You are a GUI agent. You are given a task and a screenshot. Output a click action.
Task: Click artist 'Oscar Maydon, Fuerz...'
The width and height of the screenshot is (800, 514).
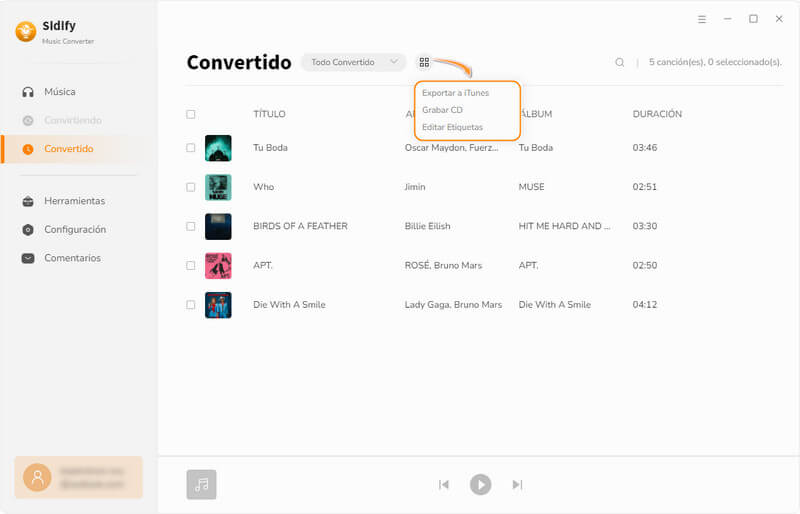pos(452,148)
